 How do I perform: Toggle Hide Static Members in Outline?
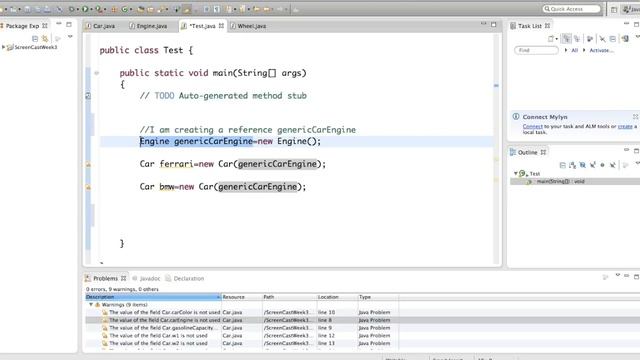point(593,165)
